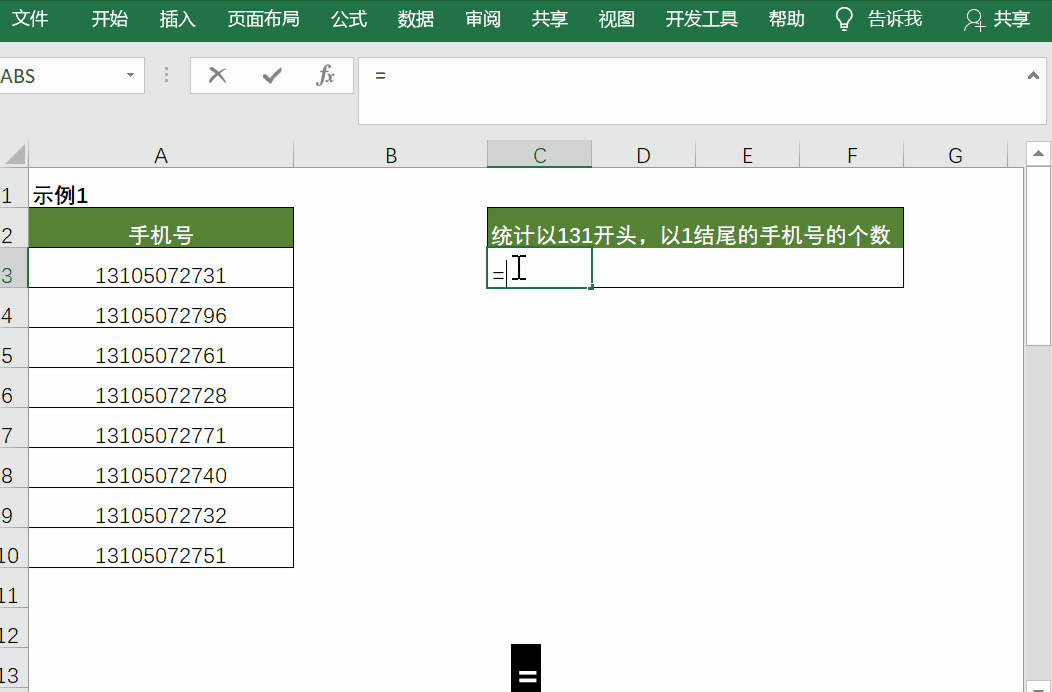Screen dimensions: 1052x692
Task: Click the vertical scrollbar up arrow
Action: pyautogui.click(x=1038, y=154)
